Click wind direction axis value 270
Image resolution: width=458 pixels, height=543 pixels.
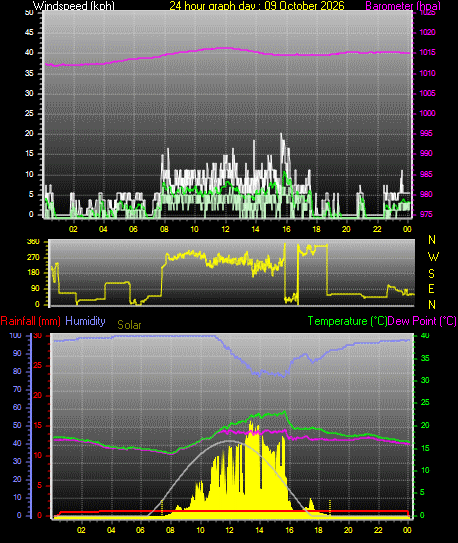(33, 258)
